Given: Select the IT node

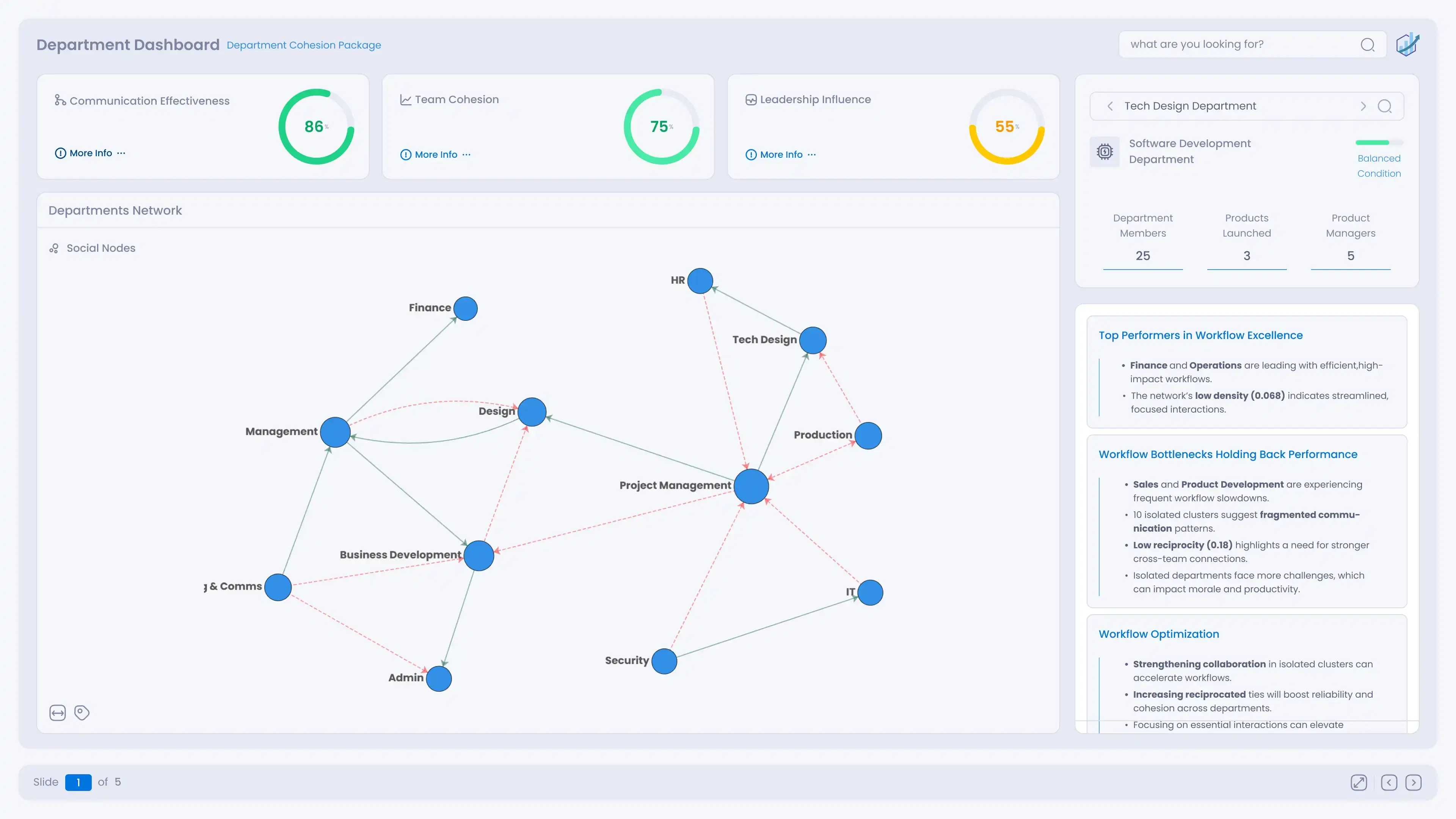Looking at the screenshot, I should (871, 593).
